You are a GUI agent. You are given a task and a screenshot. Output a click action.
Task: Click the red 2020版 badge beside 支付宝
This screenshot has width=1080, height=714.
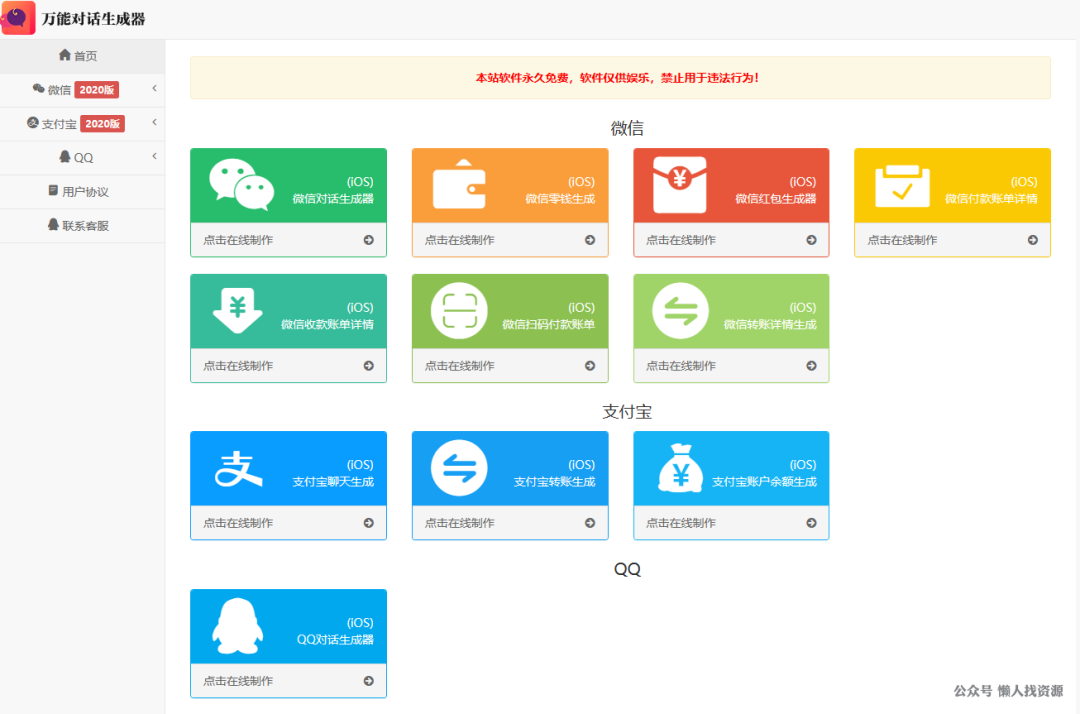tap(103, 124)
